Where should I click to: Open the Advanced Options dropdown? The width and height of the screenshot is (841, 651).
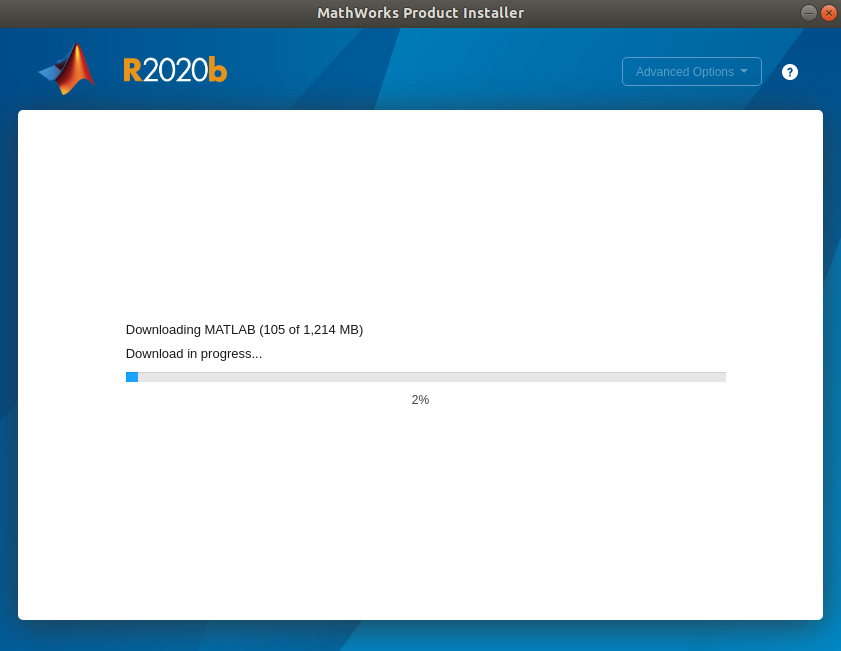pyautogui.click(x=691, y=71)
